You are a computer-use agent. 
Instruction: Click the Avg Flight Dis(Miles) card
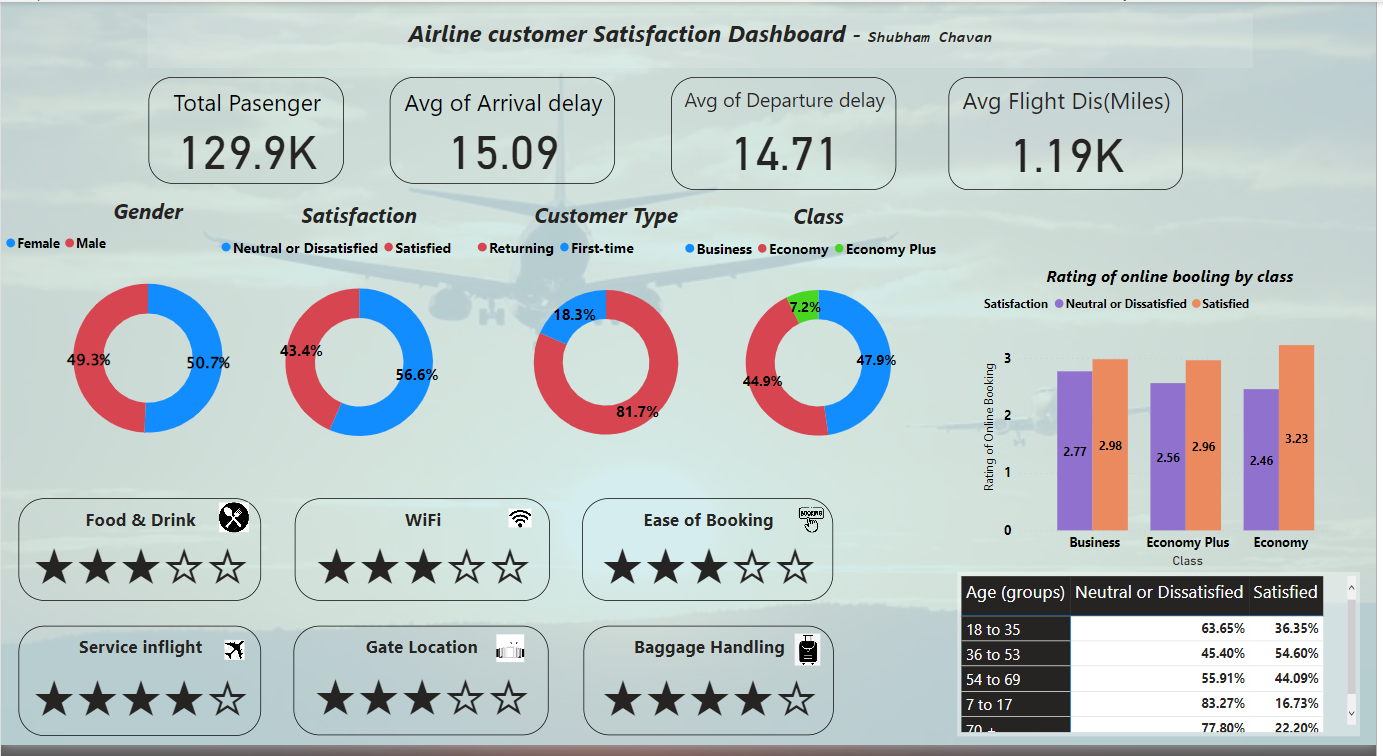[x=1064, y=131]
